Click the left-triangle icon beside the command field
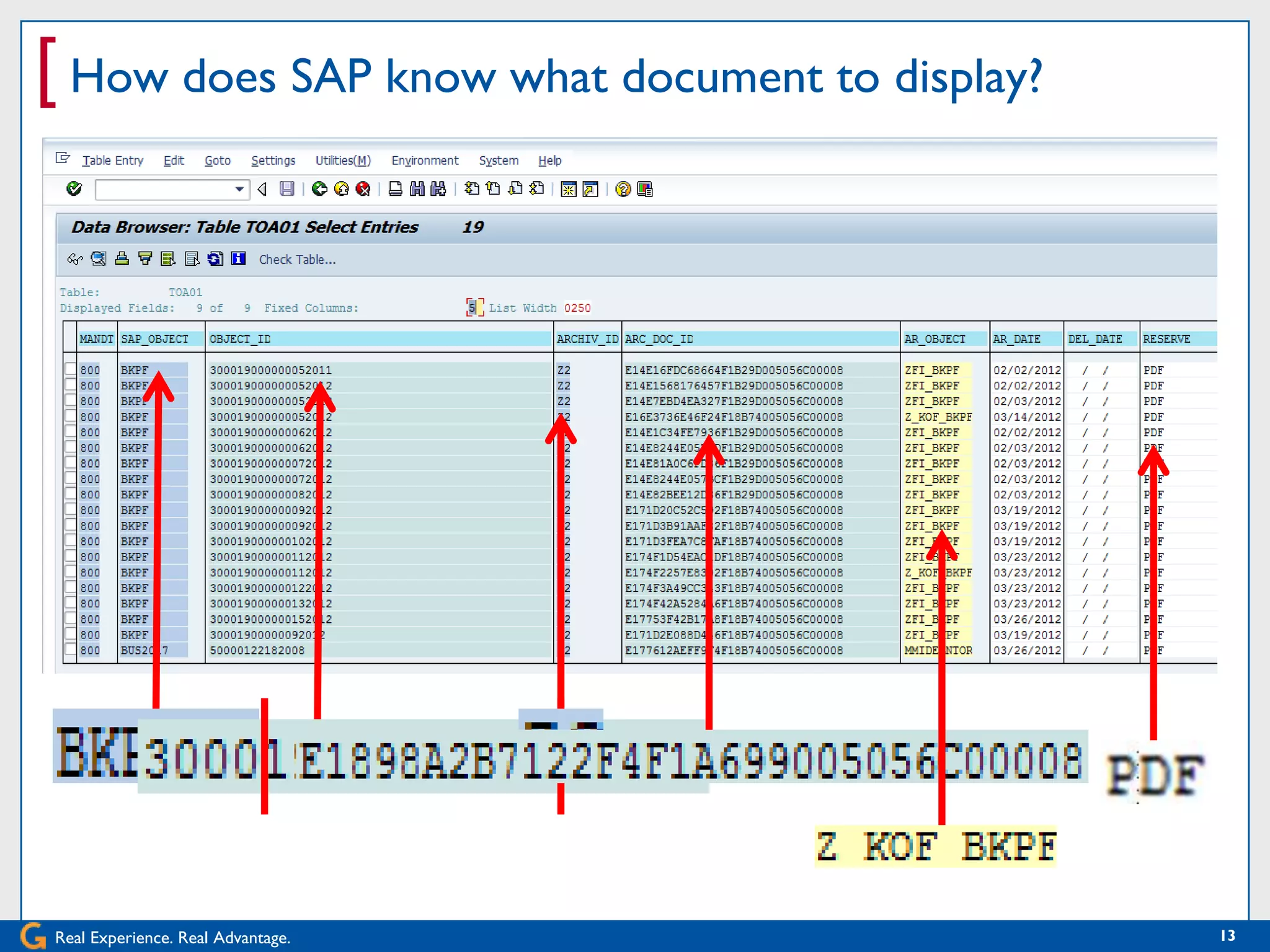The height and width of the screenshot is (952, 1270). (262, 189)
